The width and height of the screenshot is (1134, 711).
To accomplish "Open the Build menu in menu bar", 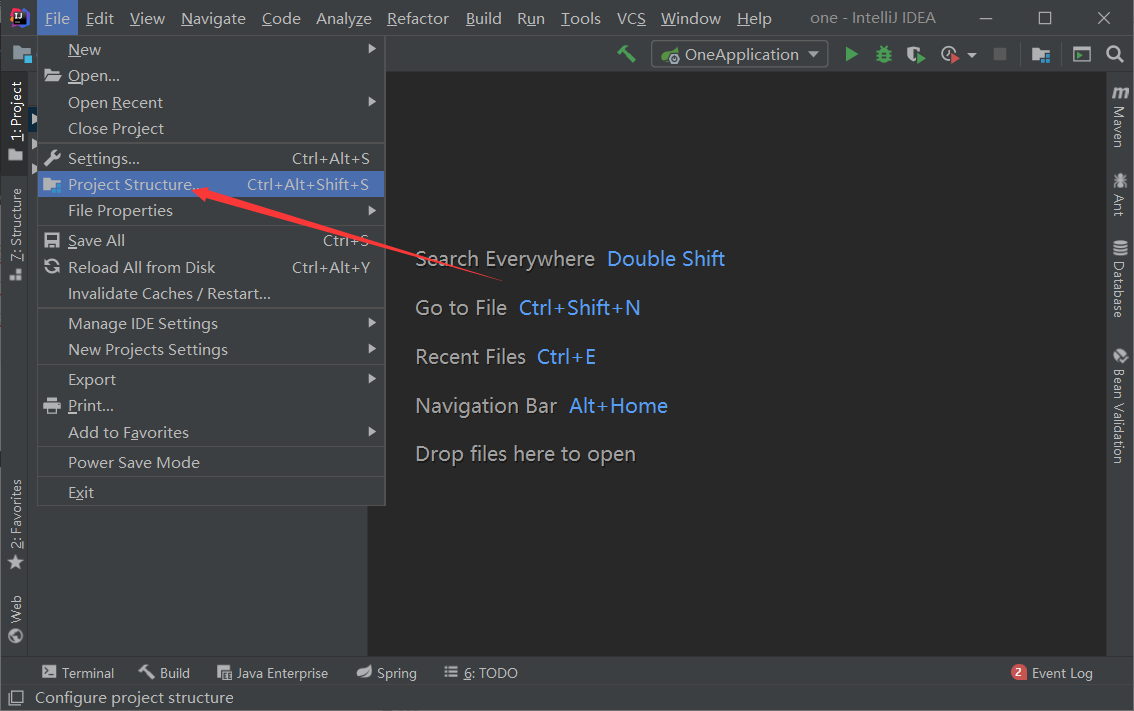I will pyautogui.click(x=484, y=18).
